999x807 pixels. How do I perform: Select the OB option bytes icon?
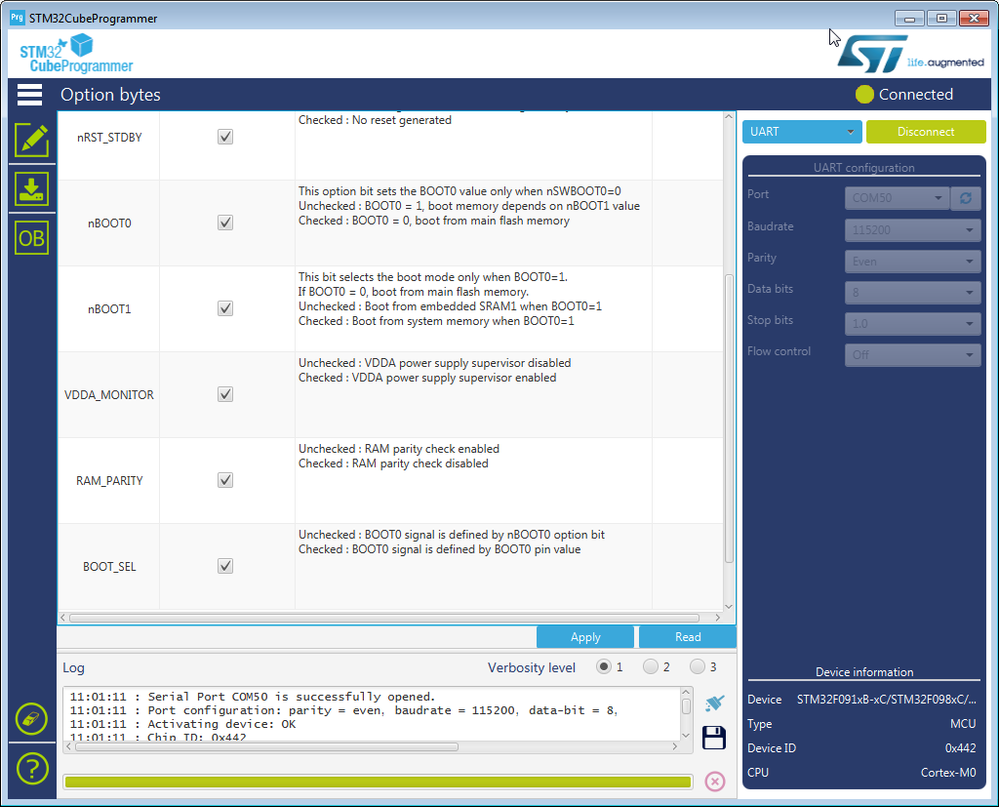tap(32, 238)
